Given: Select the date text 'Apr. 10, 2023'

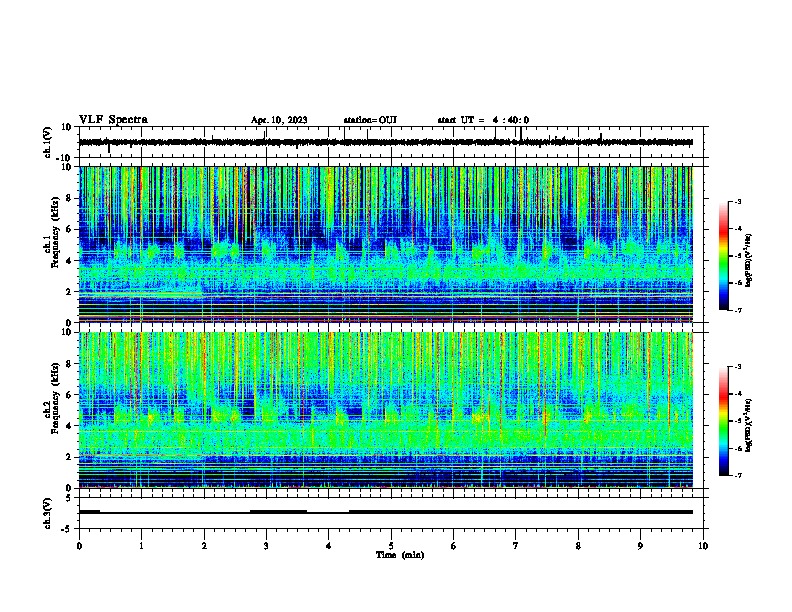Looking at the screenshot, I should tap(279, 120).
